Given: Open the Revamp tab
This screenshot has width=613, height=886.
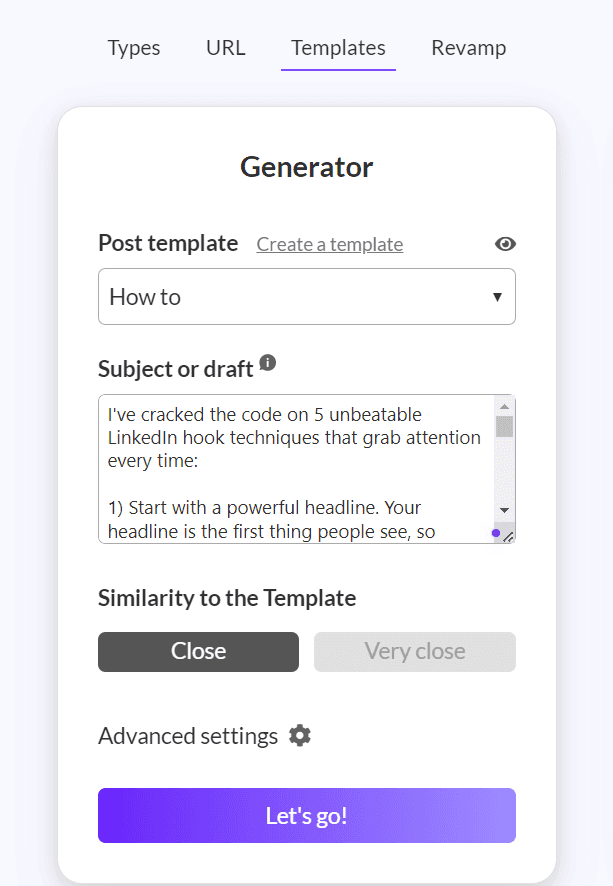Looking at the screenshot, I should 468,48.
